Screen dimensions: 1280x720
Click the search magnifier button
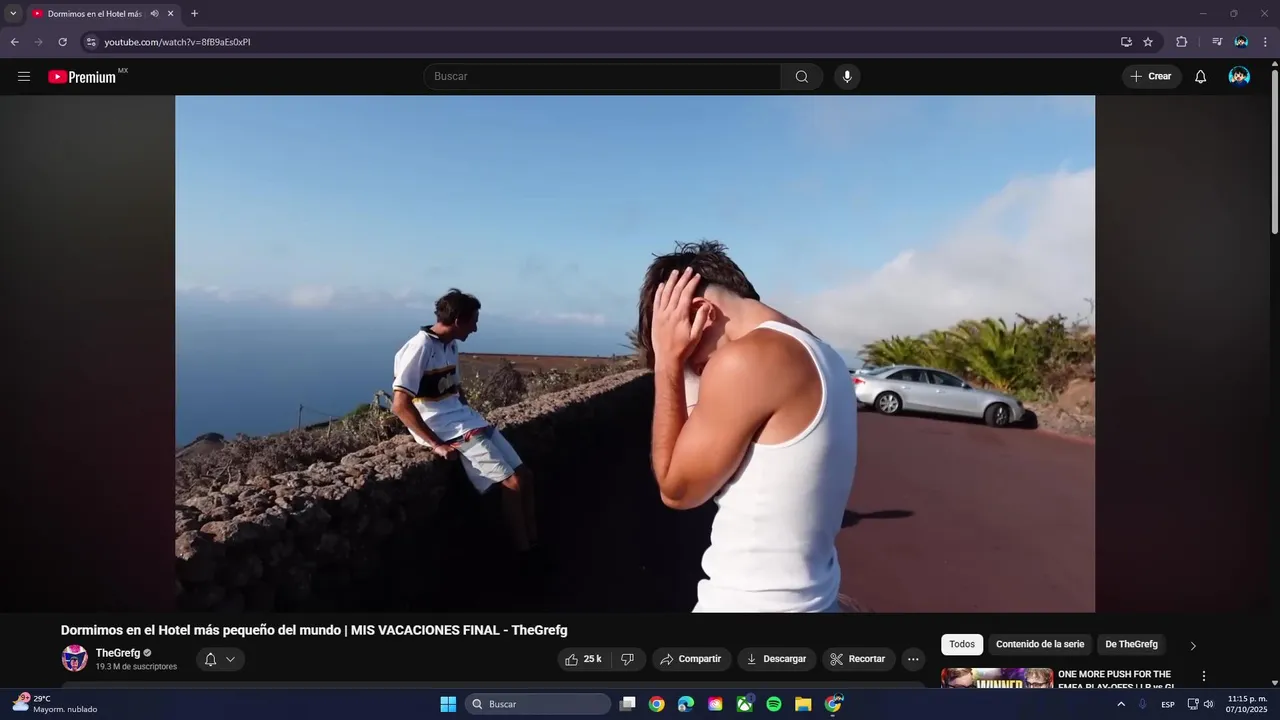click(802, 77)
